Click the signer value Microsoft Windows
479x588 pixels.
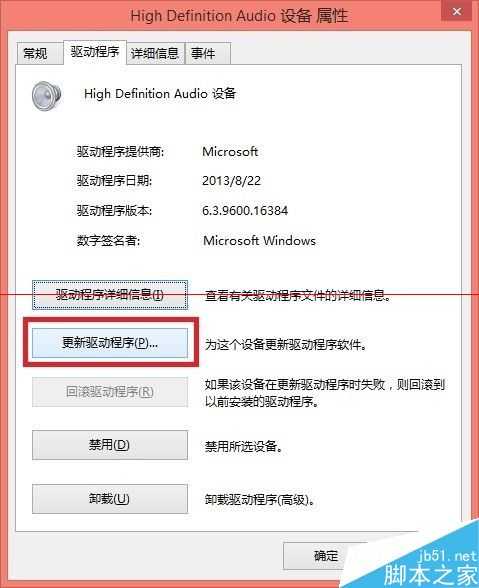259,240
